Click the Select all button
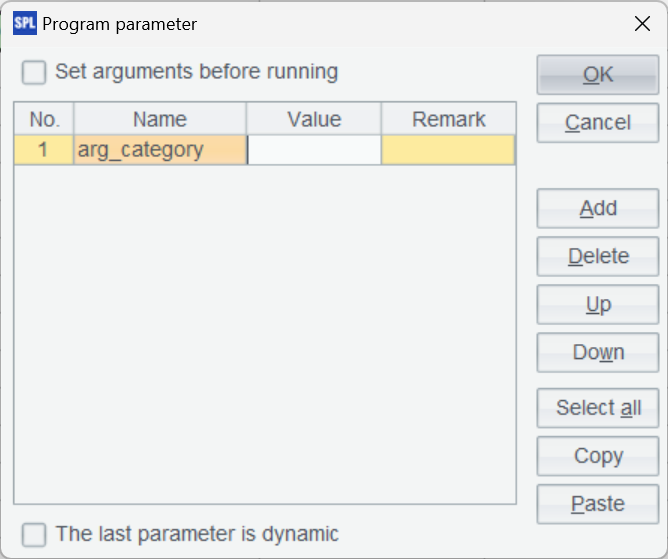 (x=598, y=408)
